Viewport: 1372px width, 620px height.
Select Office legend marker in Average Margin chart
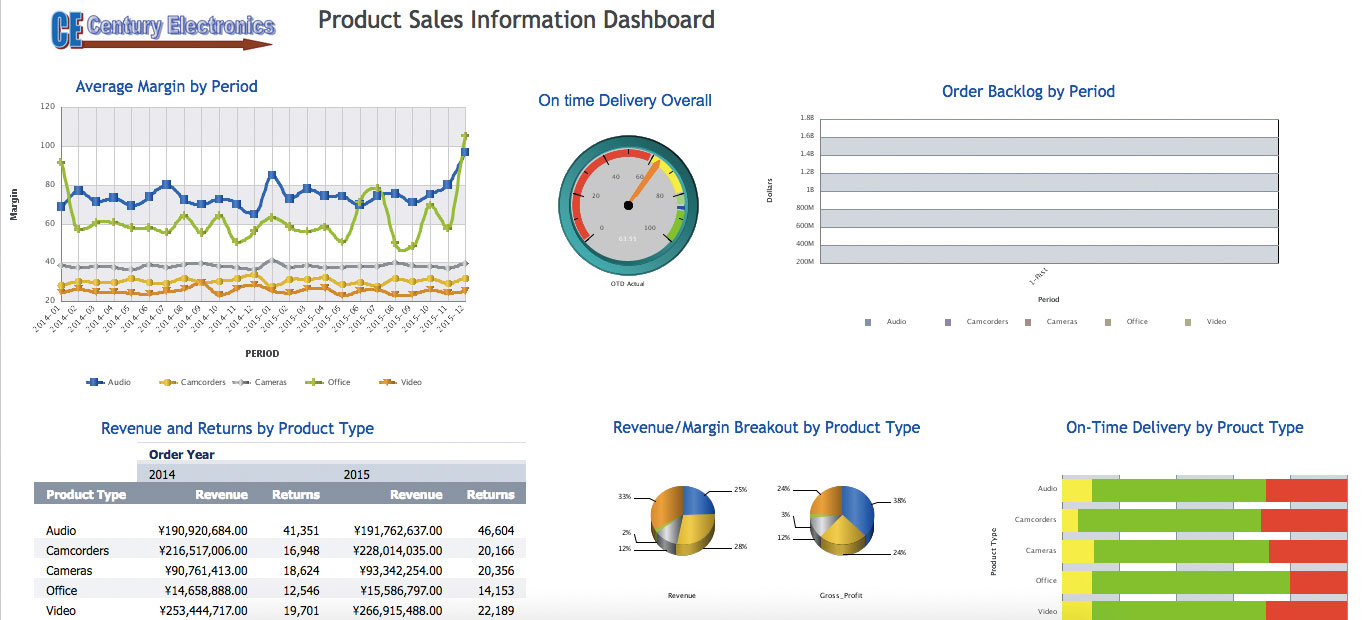(x=315, y=382)
